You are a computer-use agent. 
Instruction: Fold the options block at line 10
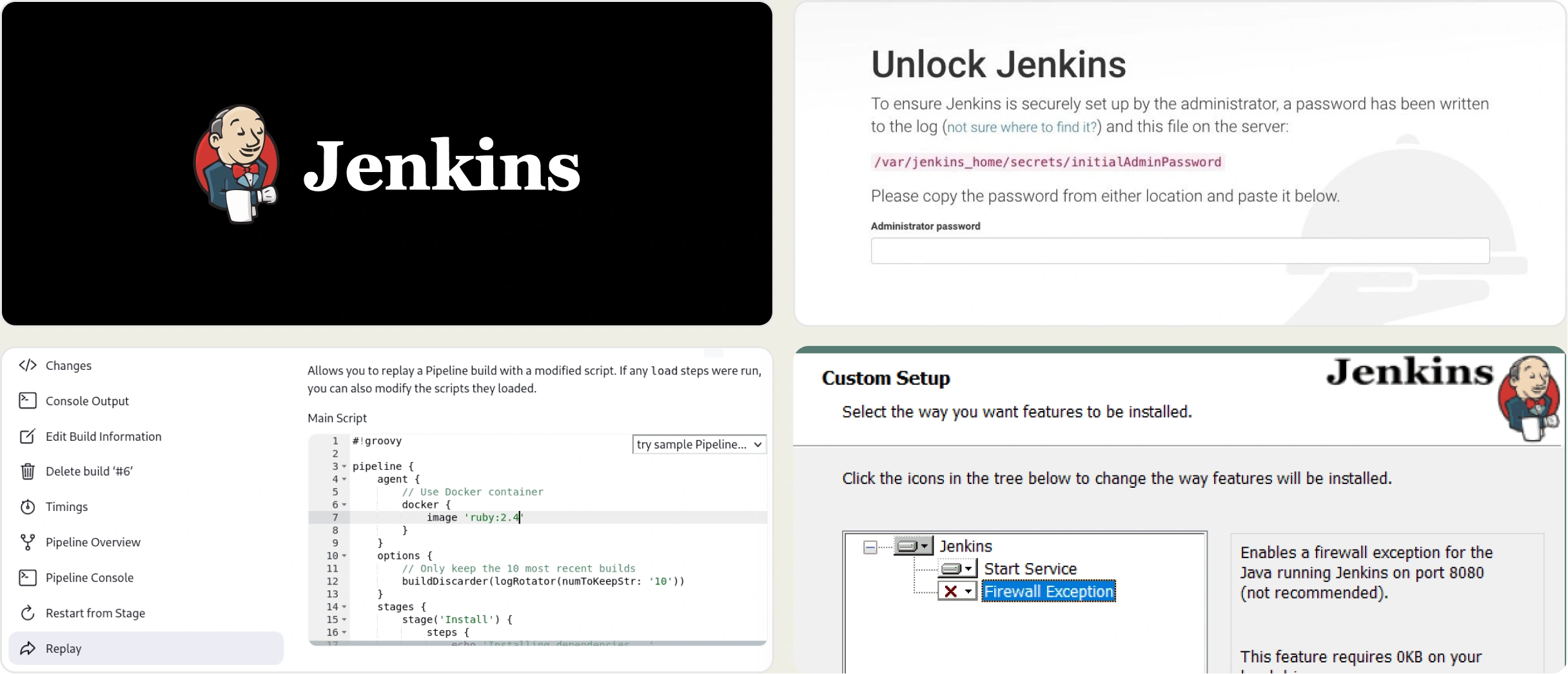344,556
